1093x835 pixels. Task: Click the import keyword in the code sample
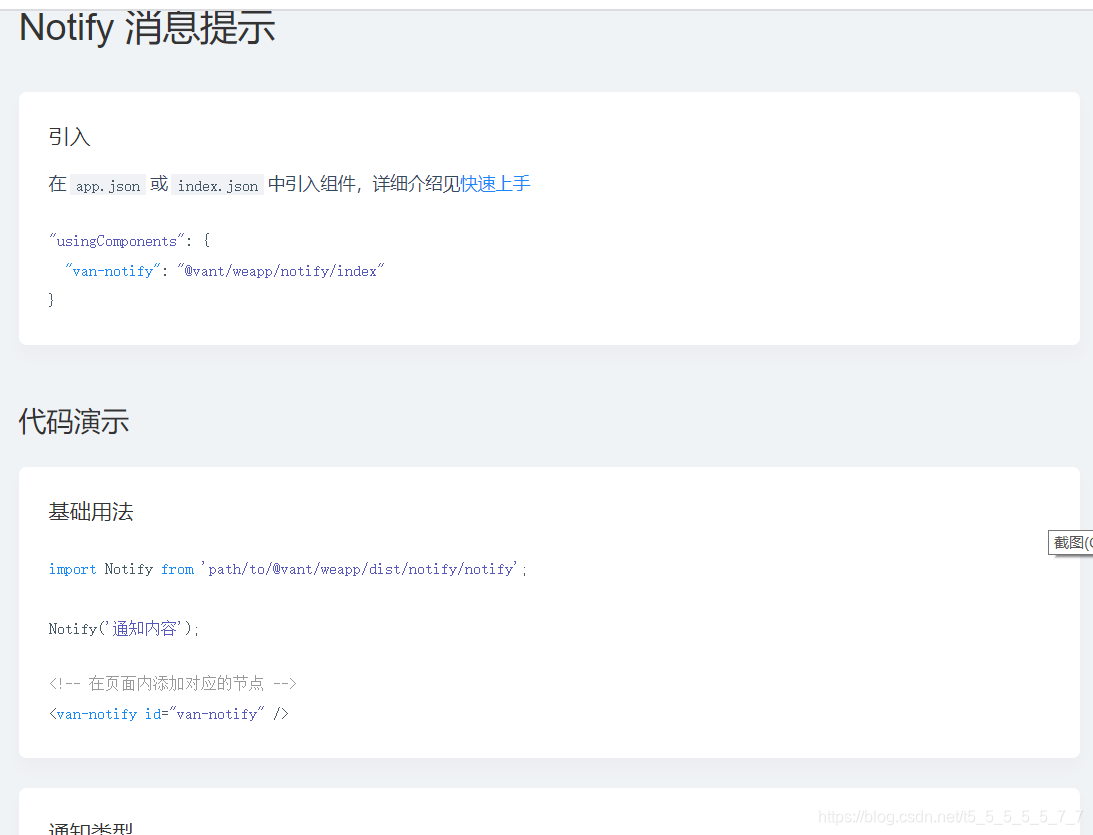[71, 569]
